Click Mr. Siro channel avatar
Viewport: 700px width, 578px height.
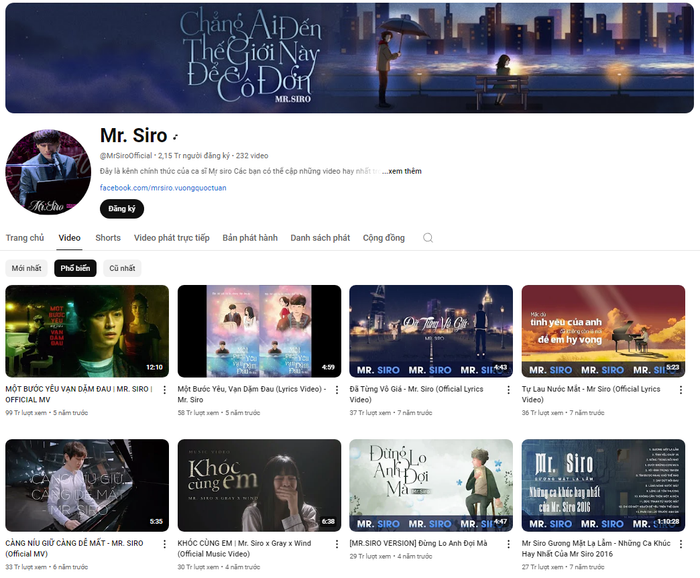click(48, 172)
